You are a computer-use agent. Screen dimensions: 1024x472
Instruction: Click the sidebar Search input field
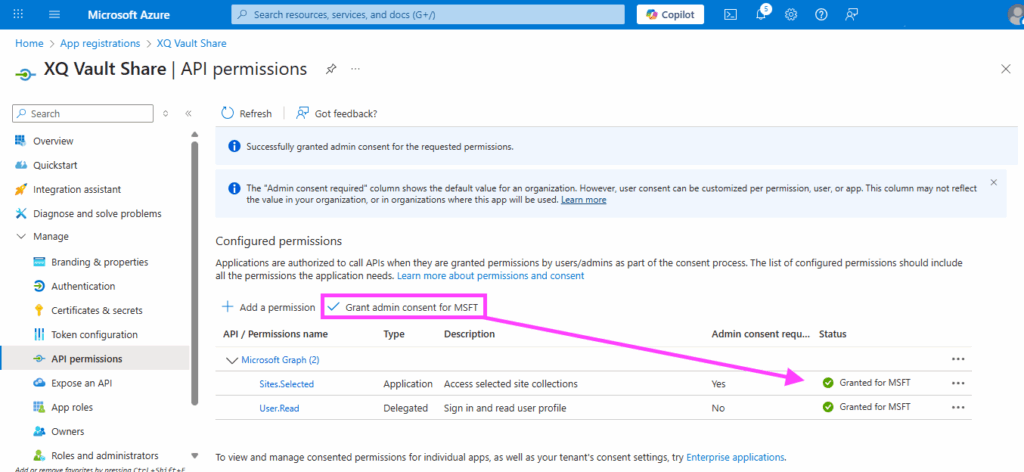[90, 114]
